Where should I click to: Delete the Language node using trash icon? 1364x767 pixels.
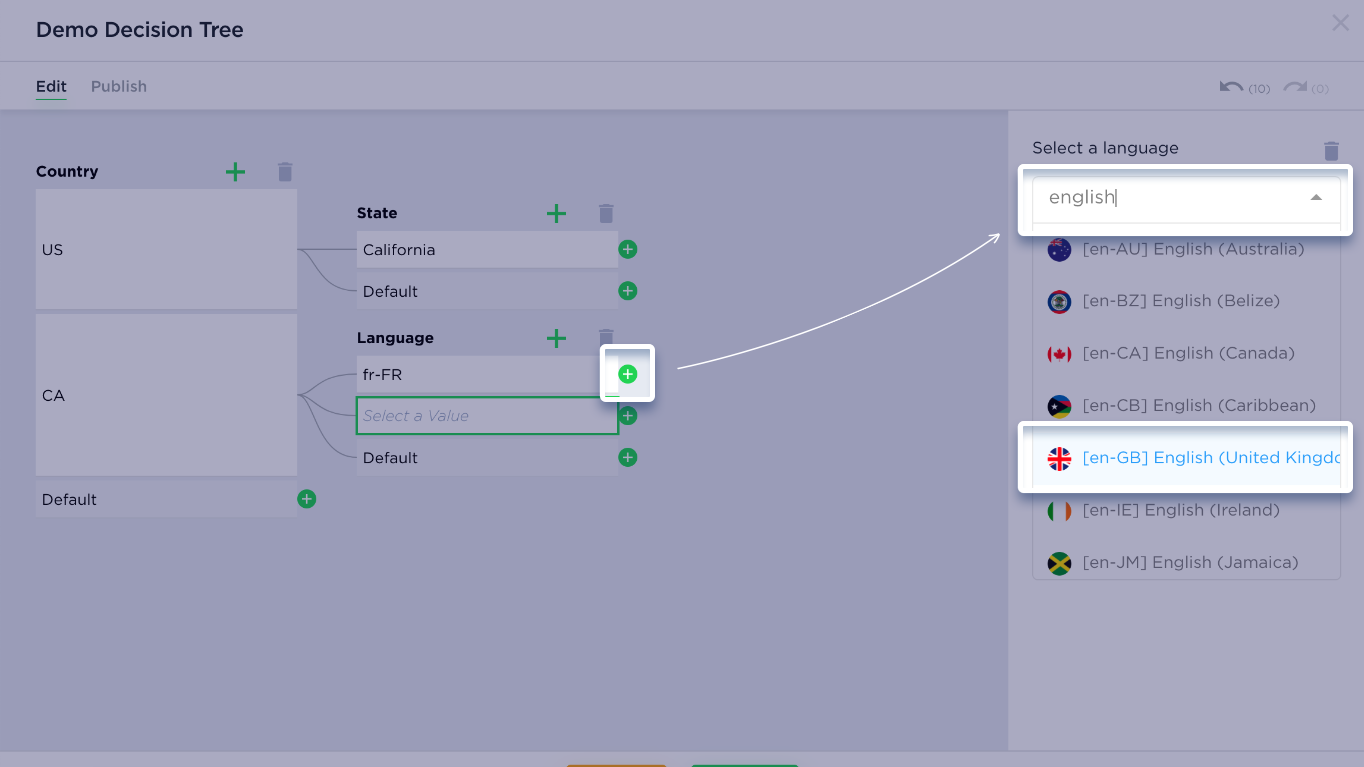[606, 337]
